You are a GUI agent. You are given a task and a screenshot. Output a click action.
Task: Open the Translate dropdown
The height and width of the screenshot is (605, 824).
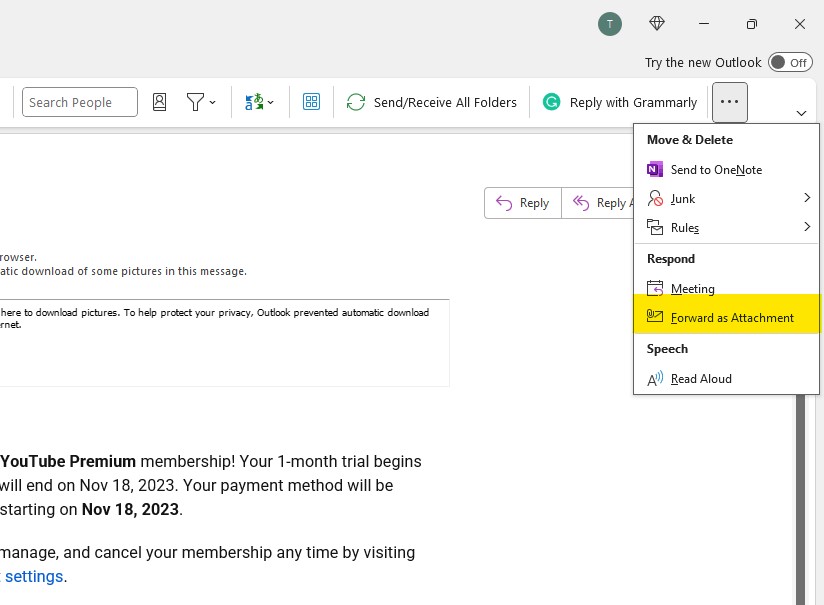259,102
